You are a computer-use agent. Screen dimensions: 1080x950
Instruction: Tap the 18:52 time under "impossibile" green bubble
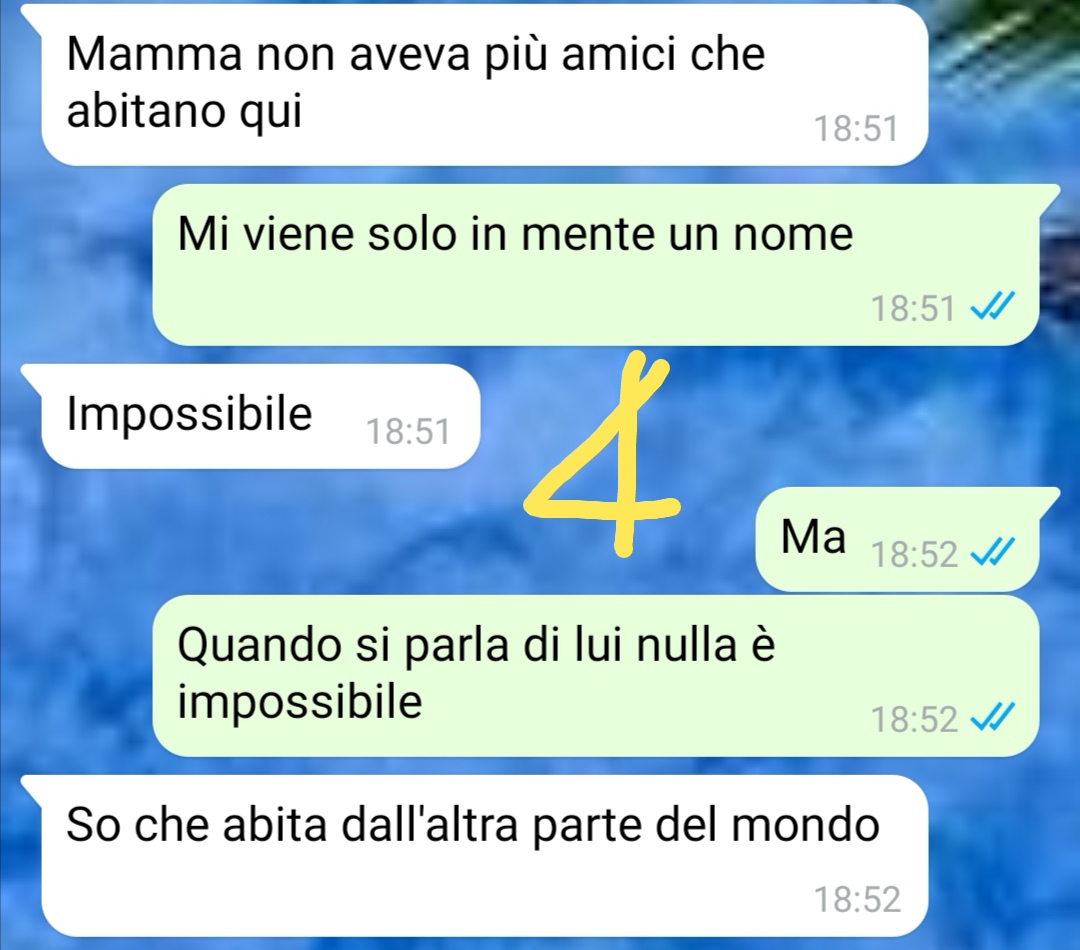[914, 720]
